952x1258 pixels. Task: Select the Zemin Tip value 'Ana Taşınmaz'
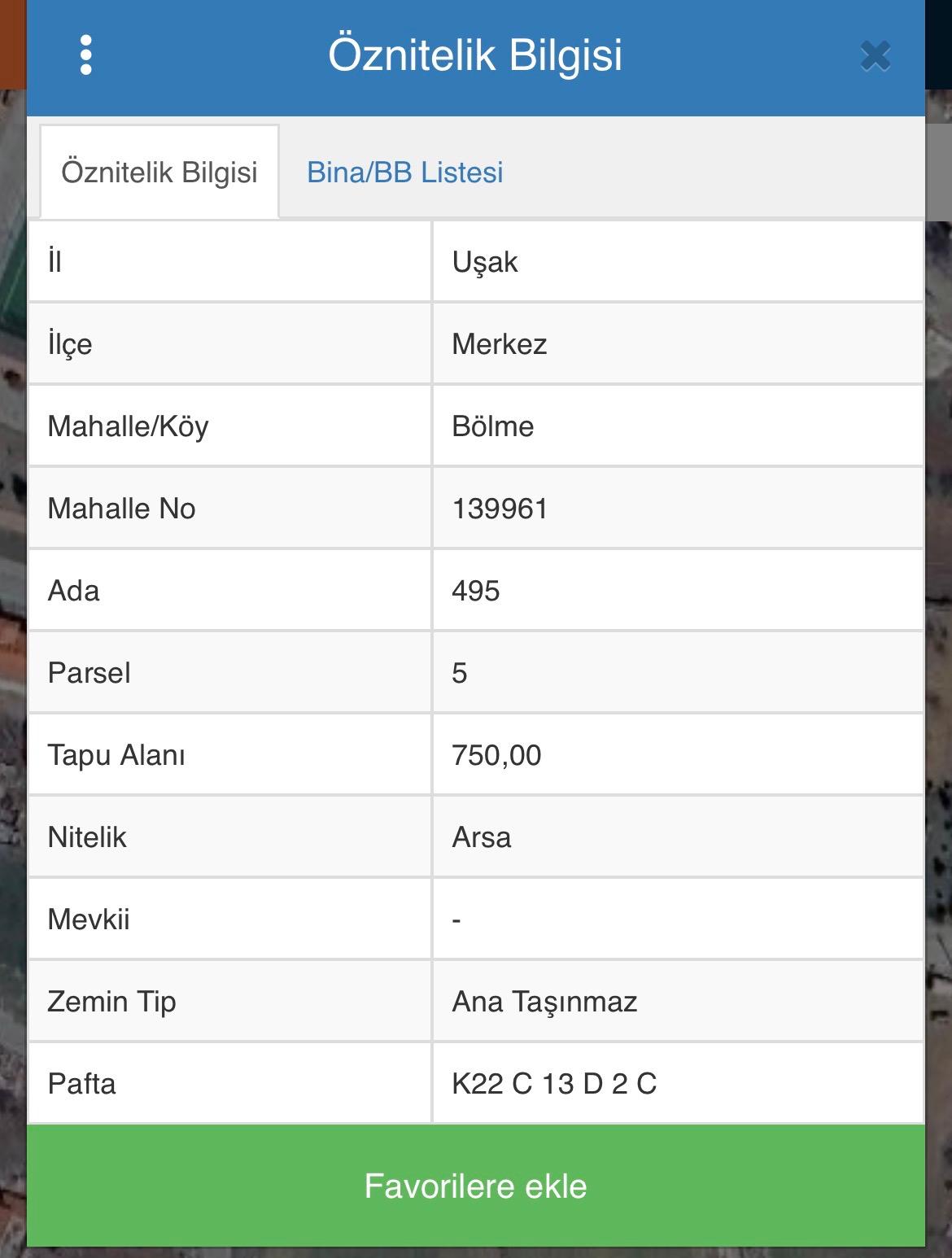coord(545,1002)
